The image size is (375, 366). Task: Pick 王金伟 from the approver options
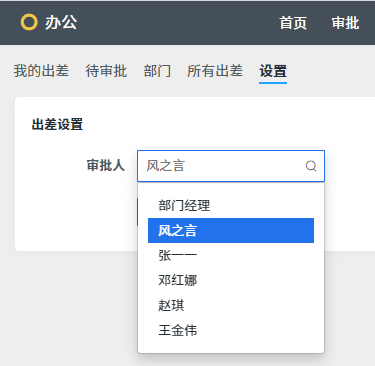[231, 330]
